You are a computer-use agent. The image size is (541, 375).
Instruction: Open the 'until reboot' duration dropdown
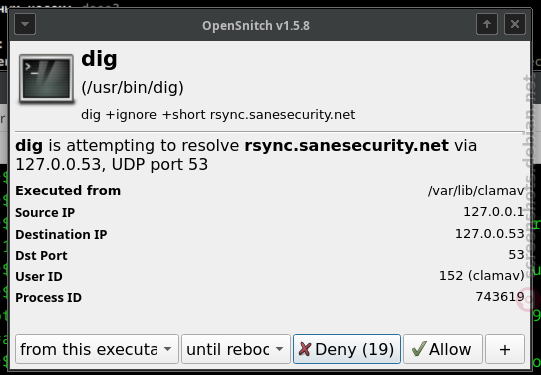tap(236, 349)
